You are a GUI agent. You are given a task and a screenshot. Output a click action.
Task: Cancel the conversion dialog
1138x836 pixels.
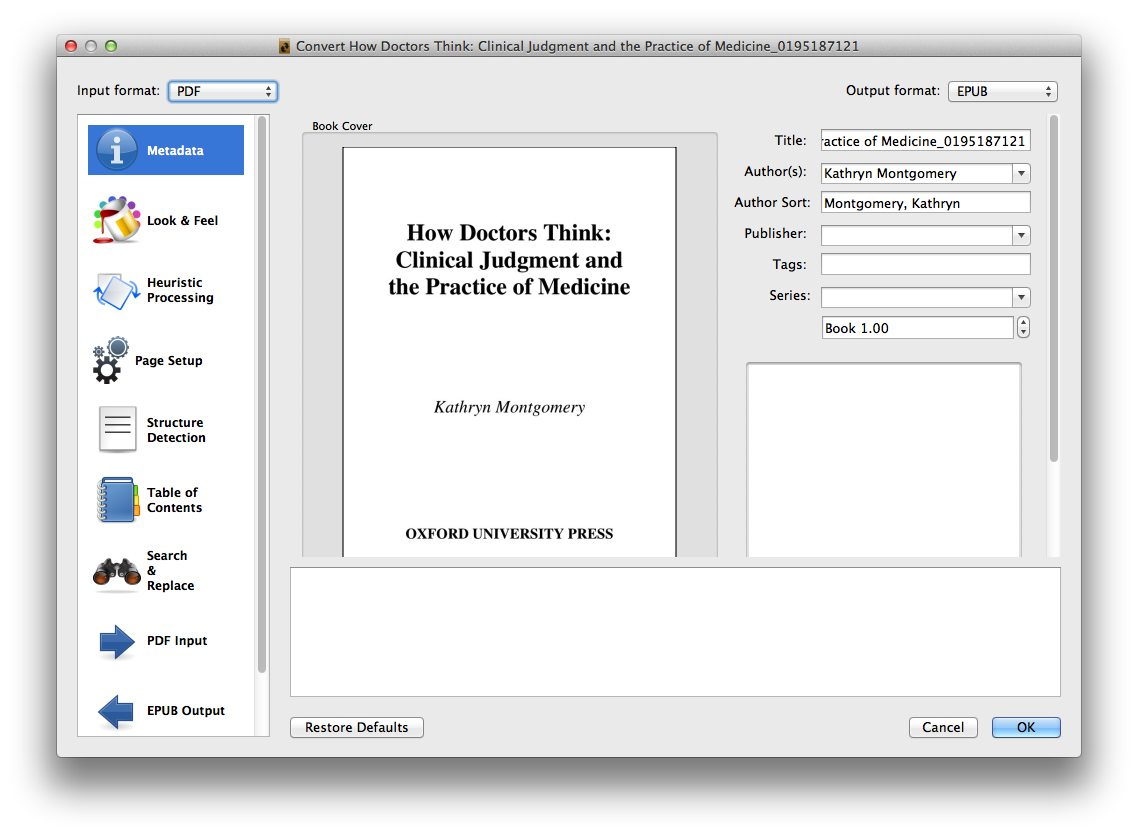point(943,727)
